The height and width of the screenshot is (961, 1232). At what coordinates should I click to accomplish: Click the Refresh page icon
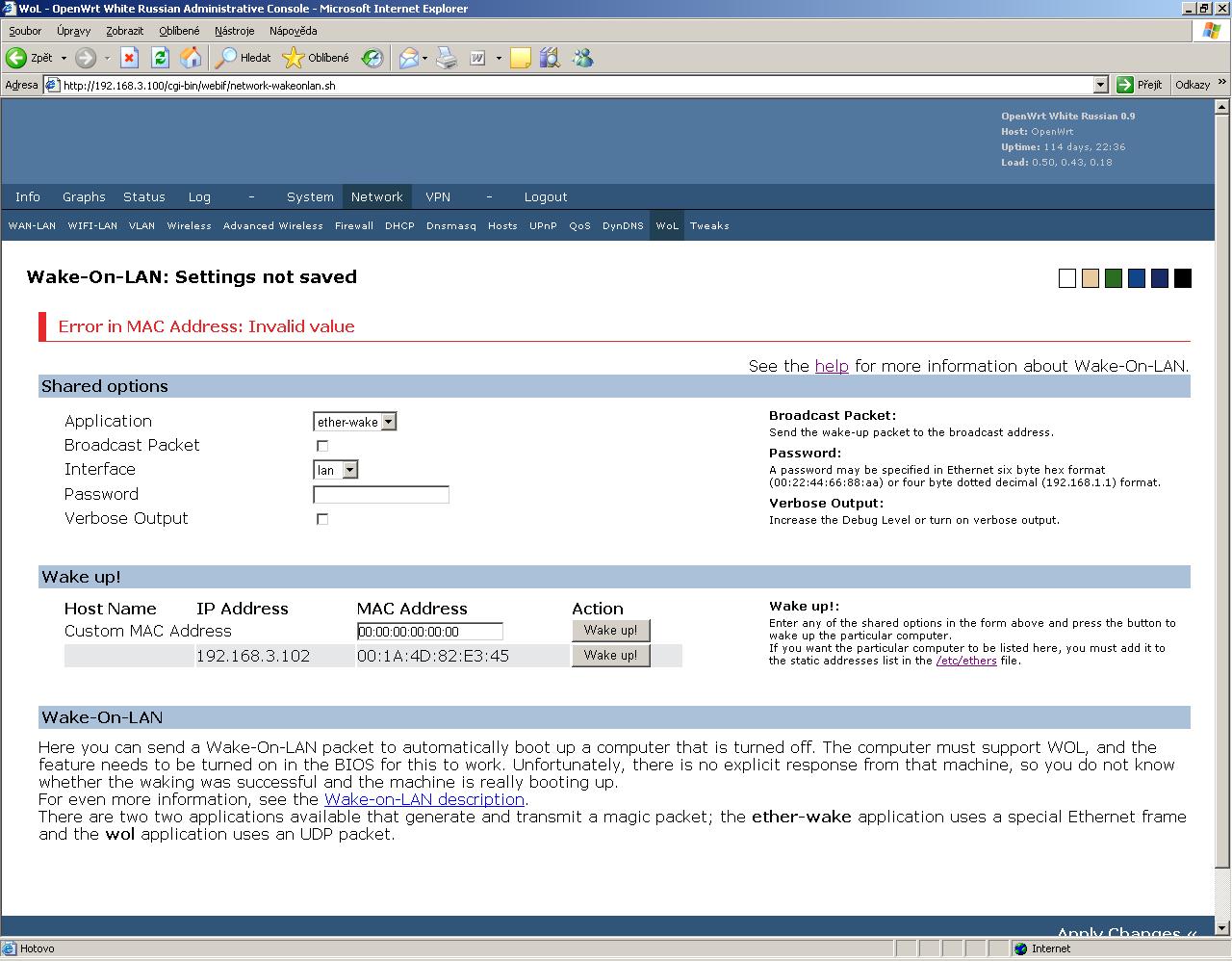pos(160,58)
